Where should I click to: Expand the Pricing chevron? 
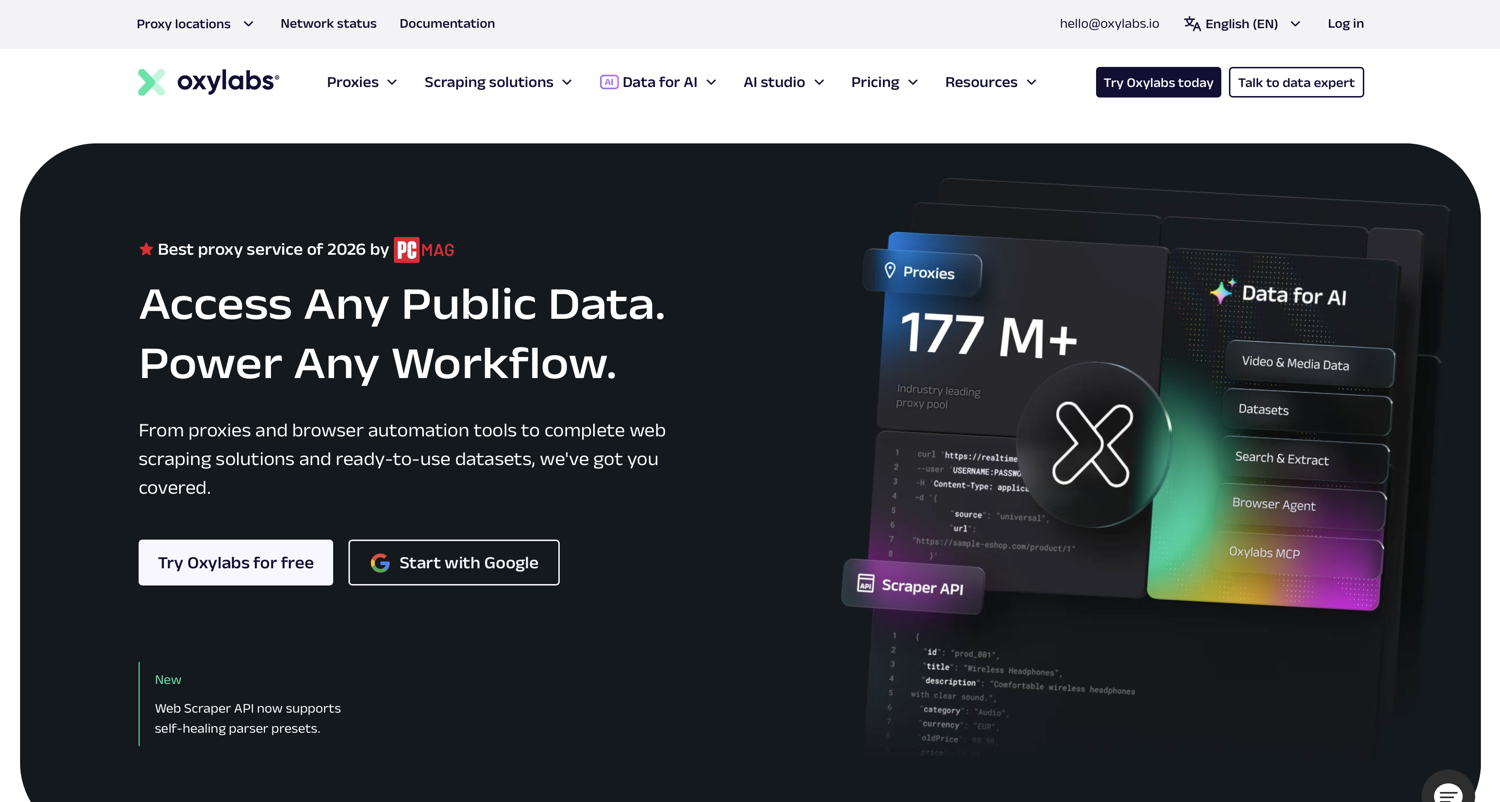pyautogui.click(x=913, y=82)
